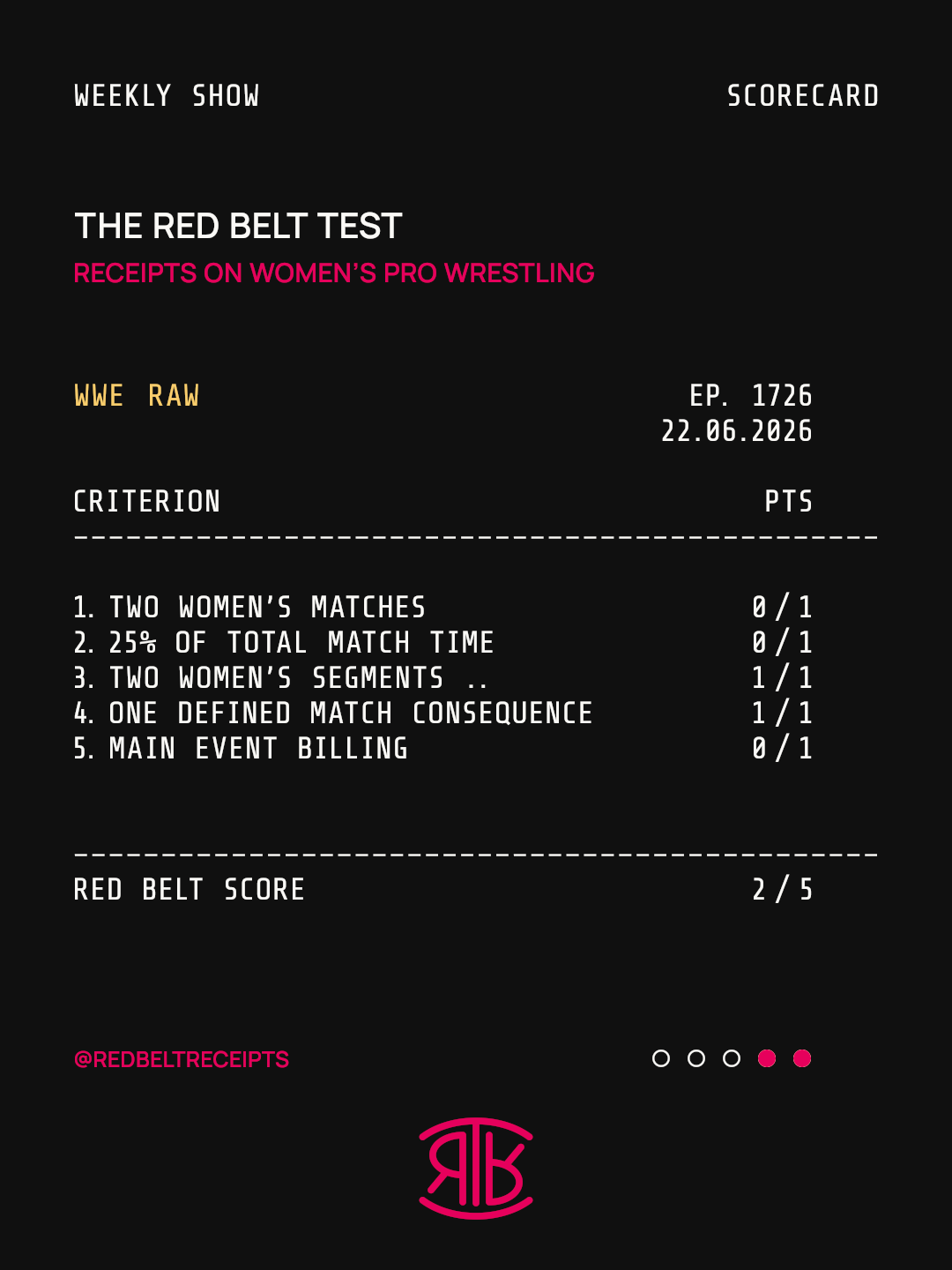Click the fourth filled pink dot

[x=767, y=1058]
